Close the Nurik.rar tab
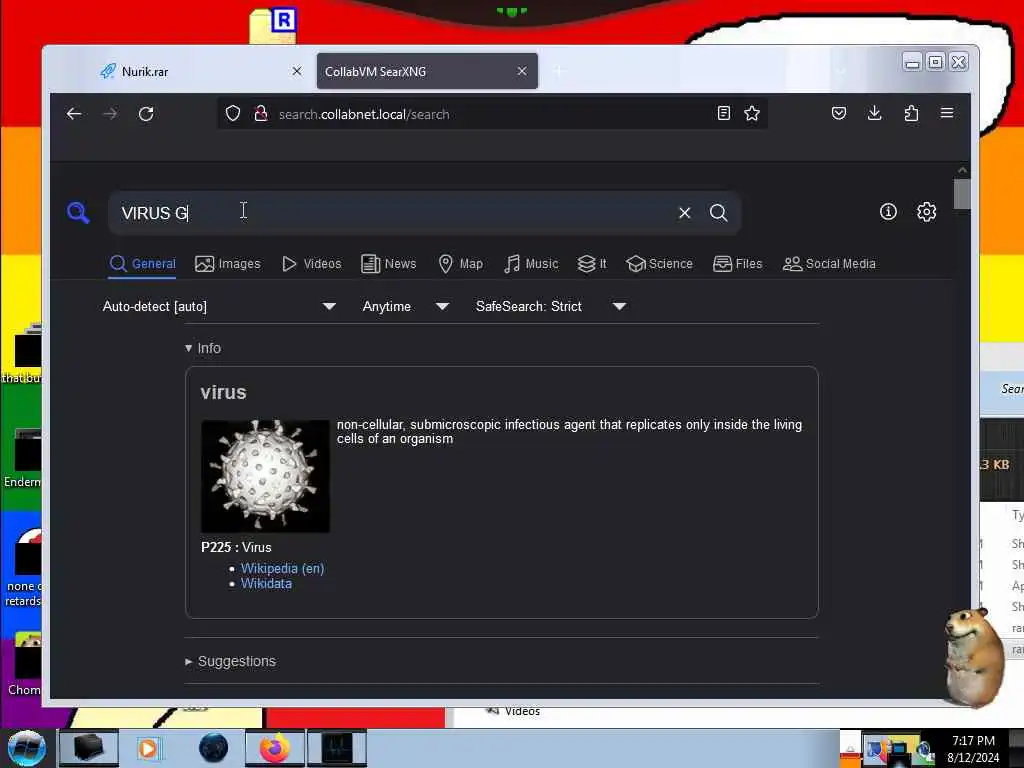Image resolution: width=1024 pixels, height=768 pixels. point(297,71)
